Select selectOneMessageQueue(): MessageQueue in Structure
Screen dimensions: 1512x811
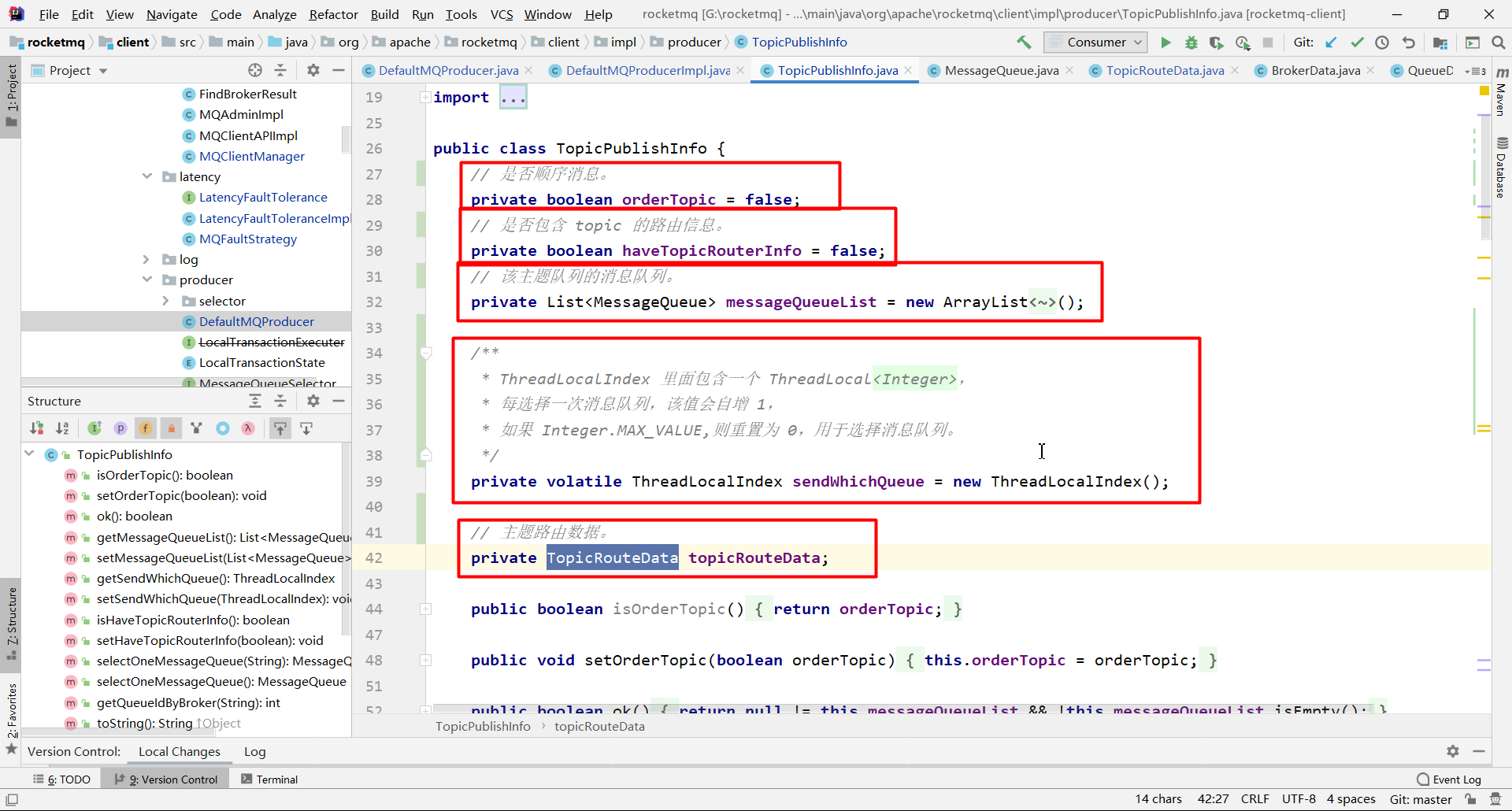[x=221, y=681]
